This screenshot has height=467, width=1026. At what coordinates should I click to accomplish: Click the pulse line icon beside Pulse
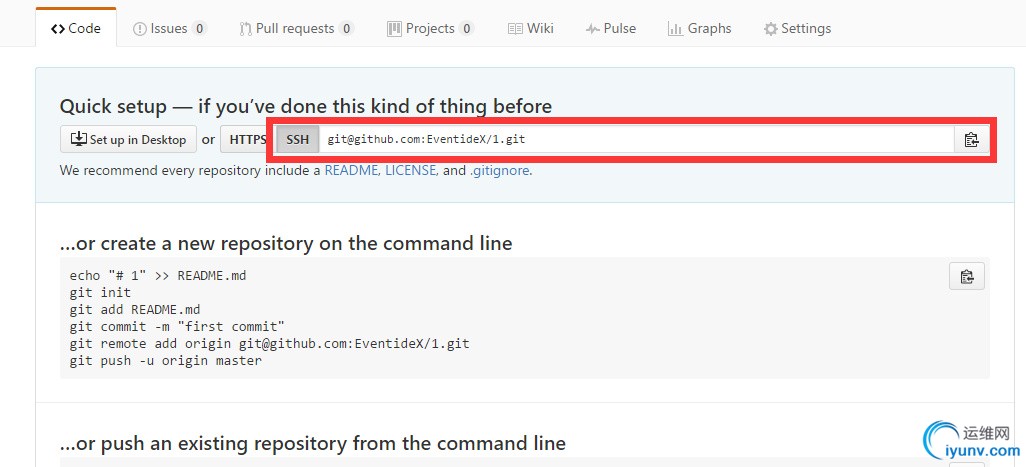tap(593, 29)
